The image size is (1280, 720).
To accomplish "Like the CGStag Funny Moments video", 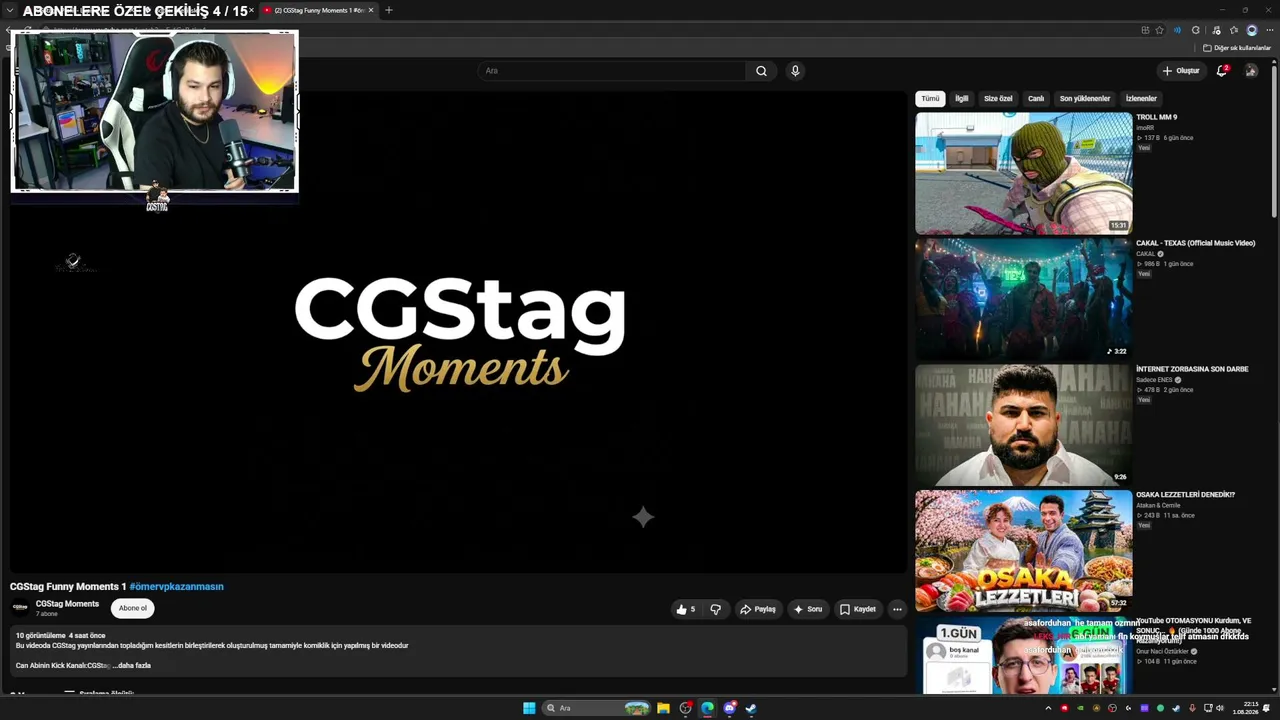I will coord(686,609).
